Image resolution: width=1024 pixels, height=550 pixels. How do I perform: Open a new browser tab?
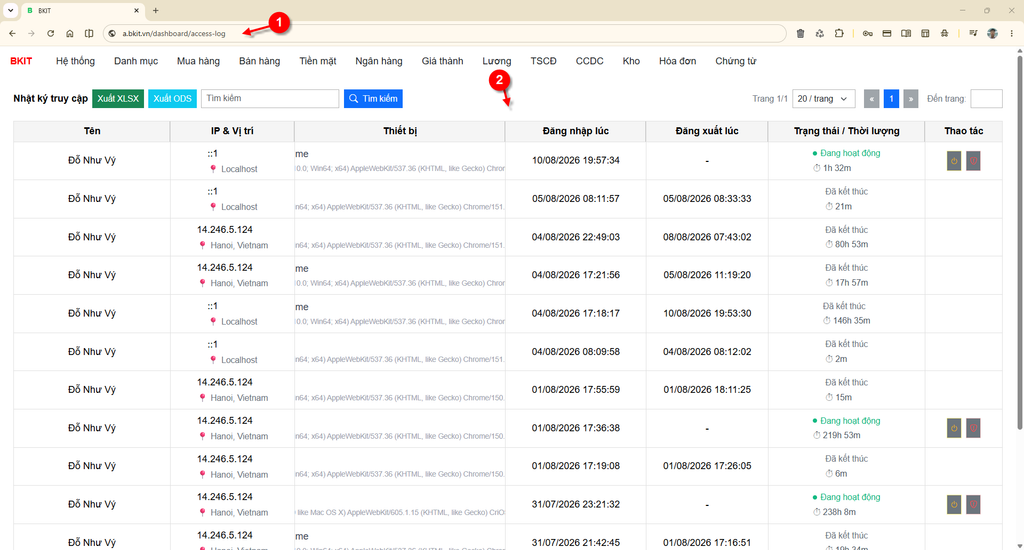(155, 10)
